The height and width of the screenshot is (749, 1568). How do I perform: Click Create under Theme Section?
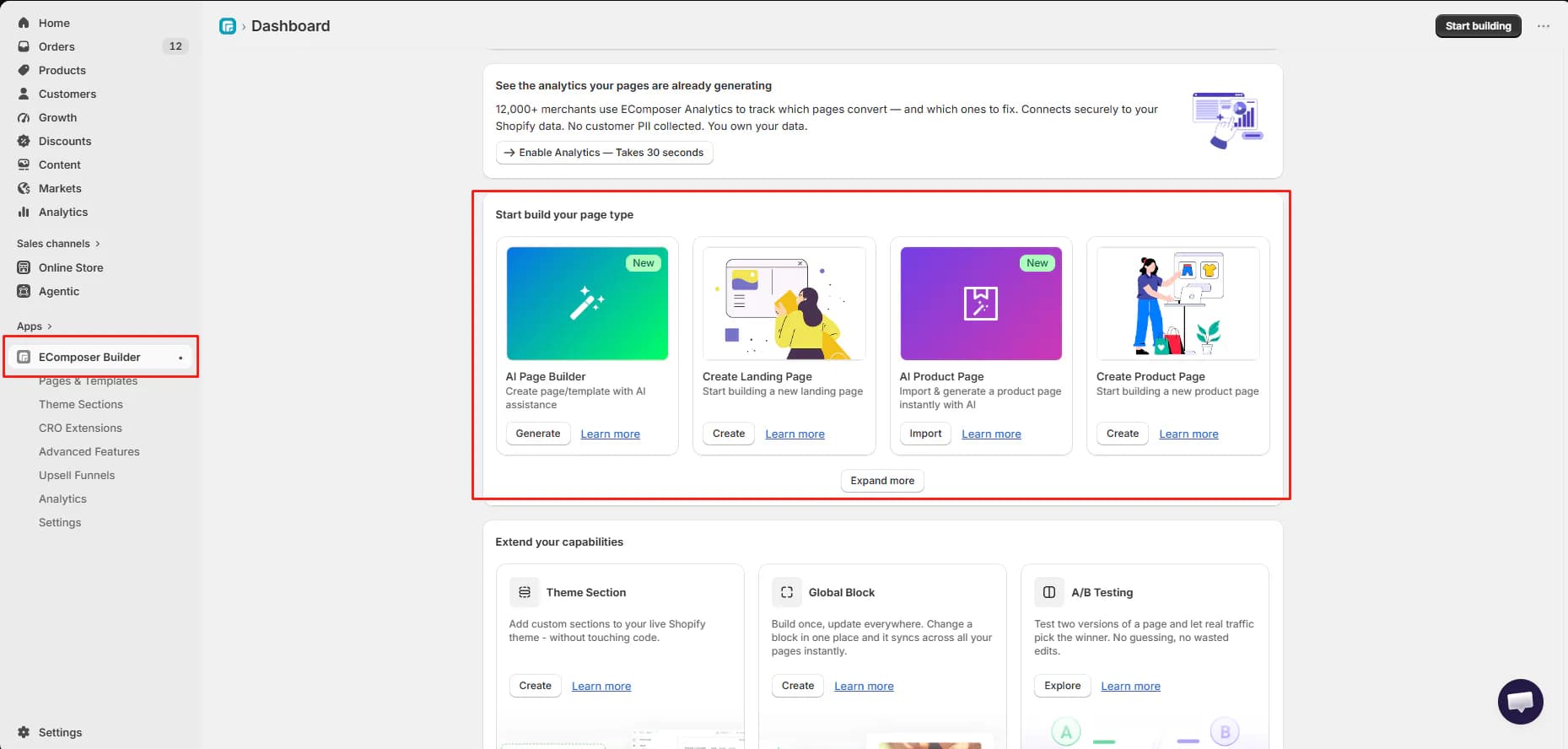pos(536,686)
